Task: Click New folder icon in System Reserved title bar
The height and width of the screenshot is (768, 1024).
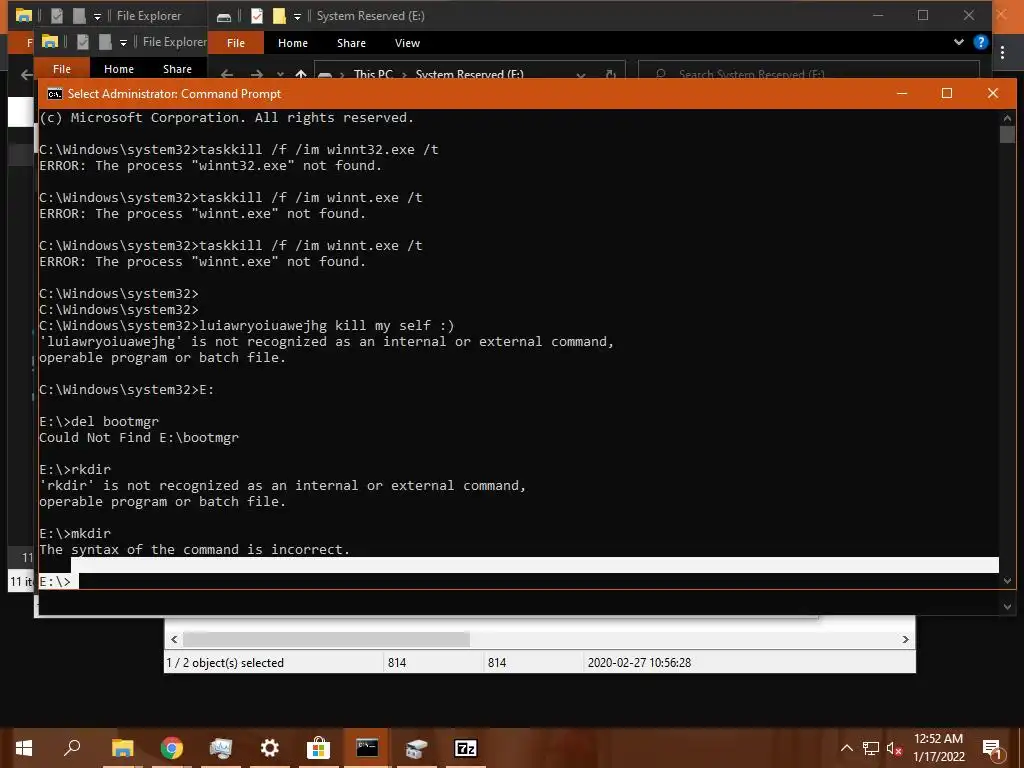Action: pyautogui.click(x=279, y=16)
